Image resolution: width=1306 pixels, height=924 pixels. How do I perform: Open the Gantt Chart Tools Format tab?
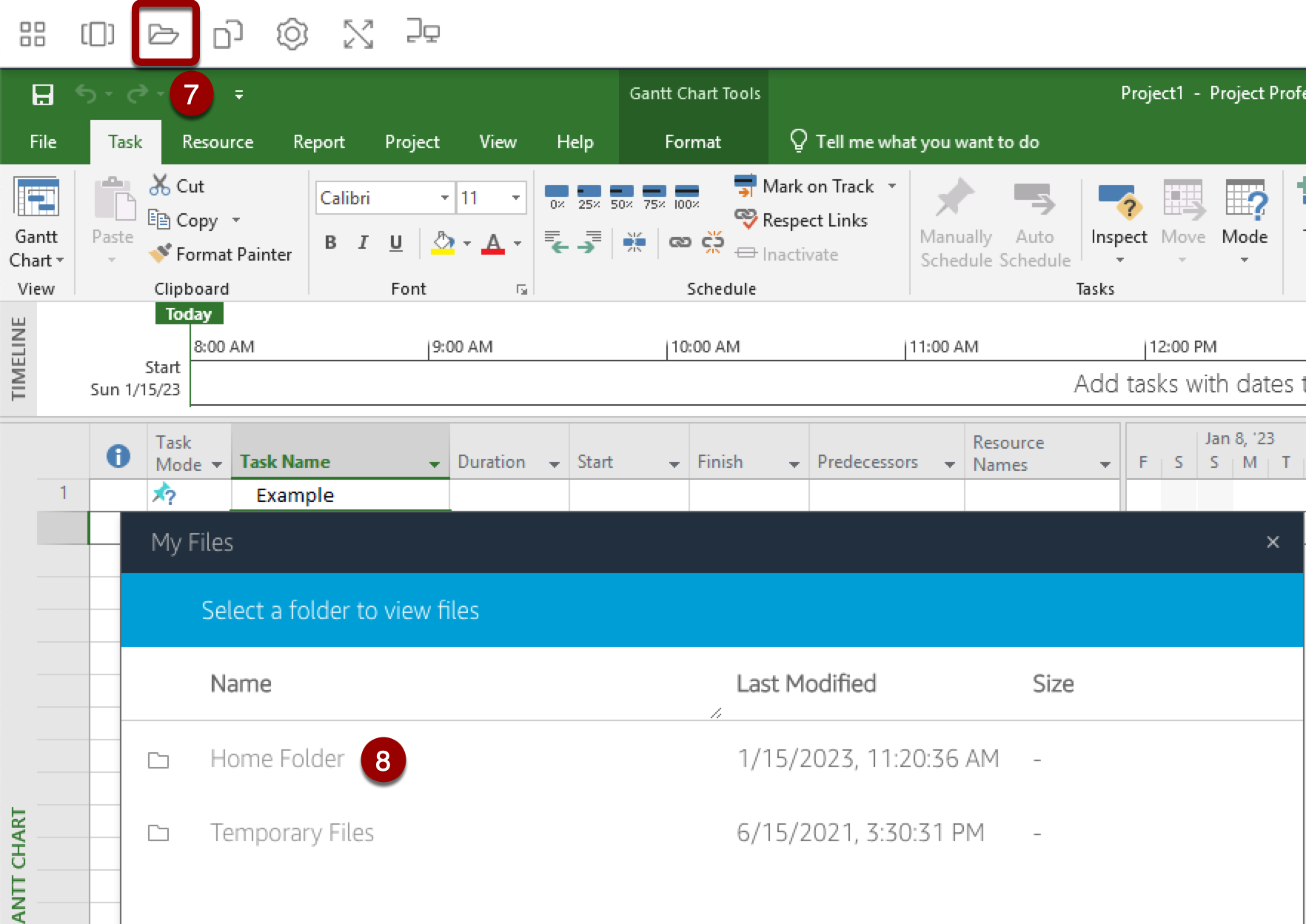[693, 142]
